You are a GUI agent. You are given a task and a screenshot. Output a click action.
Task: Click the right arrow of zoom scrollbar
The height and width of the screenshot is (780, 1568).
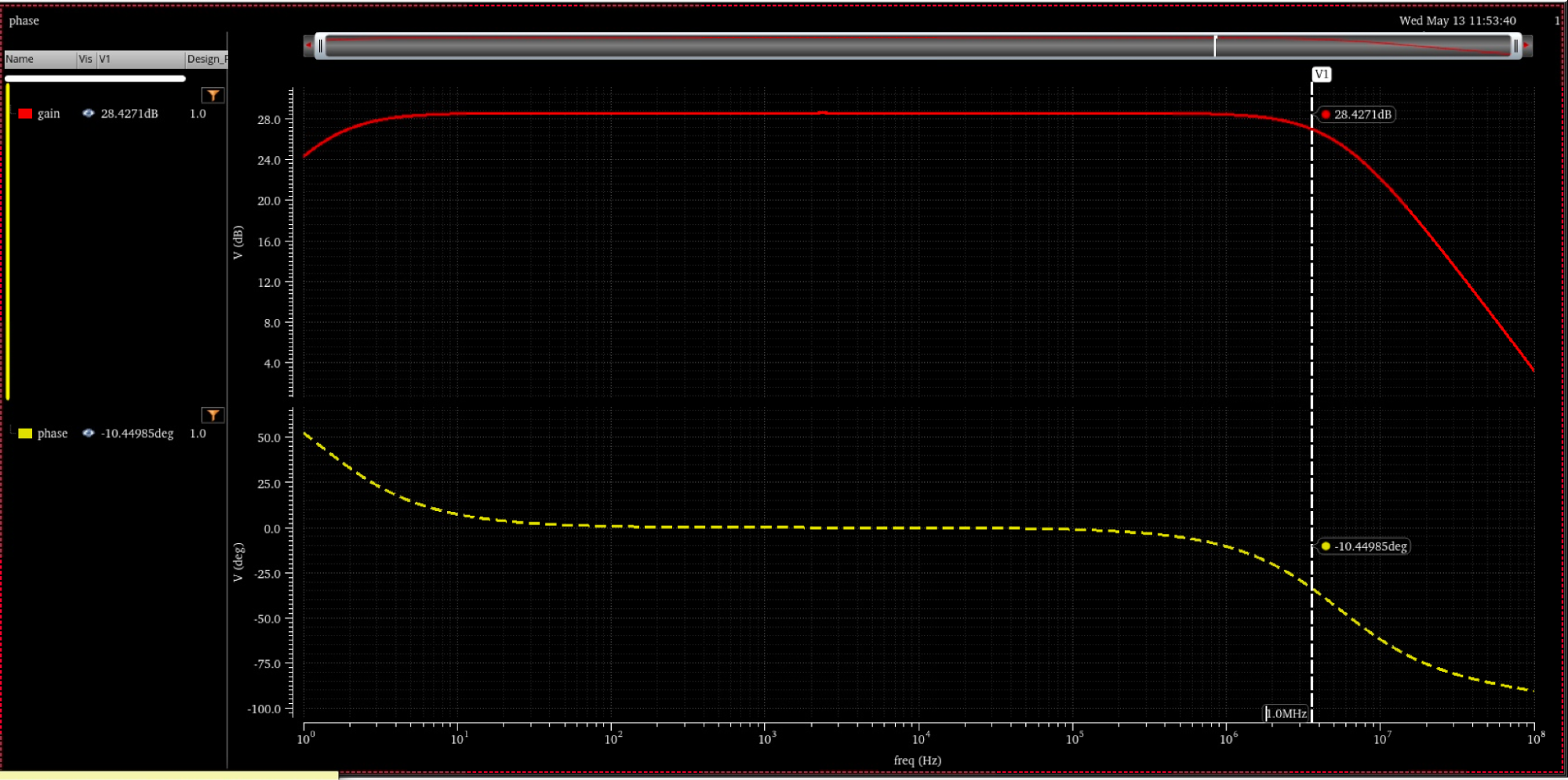point(1527,45)
